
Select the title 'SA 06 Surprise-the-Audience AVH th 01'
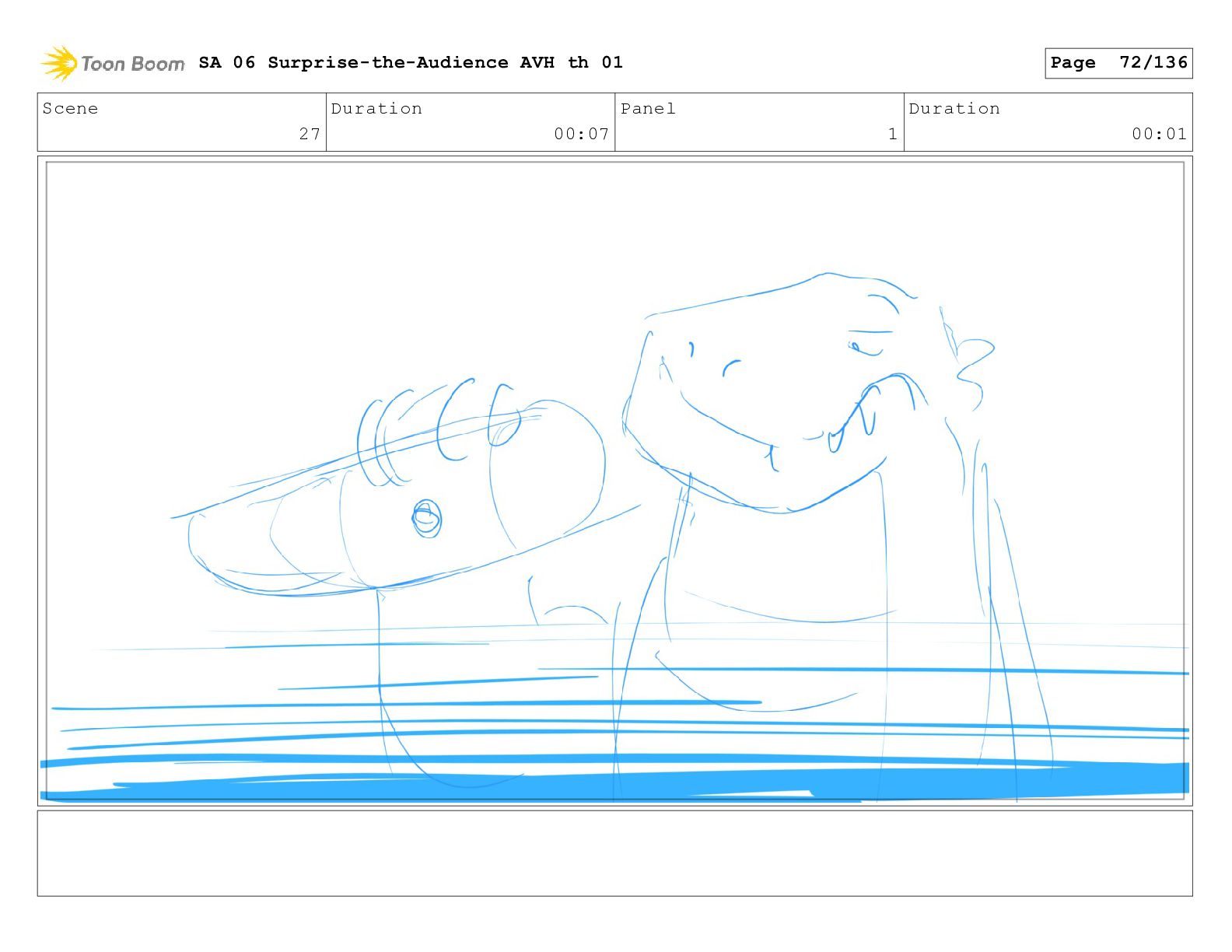click(x=411, y=63)
